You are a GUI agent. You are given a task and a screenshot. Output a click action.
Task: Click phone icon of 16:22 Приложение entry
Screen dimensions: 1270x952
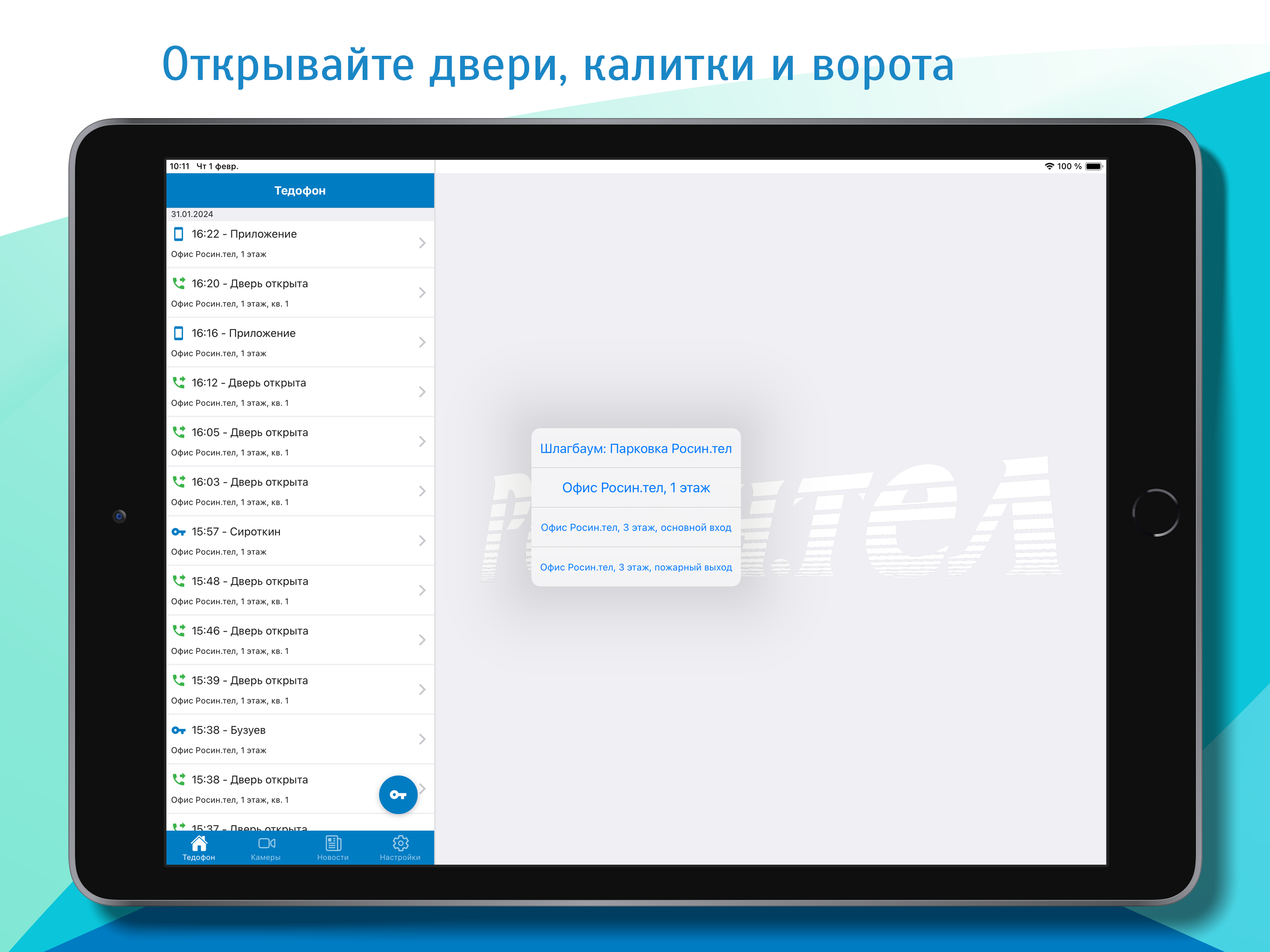[179, 234]
